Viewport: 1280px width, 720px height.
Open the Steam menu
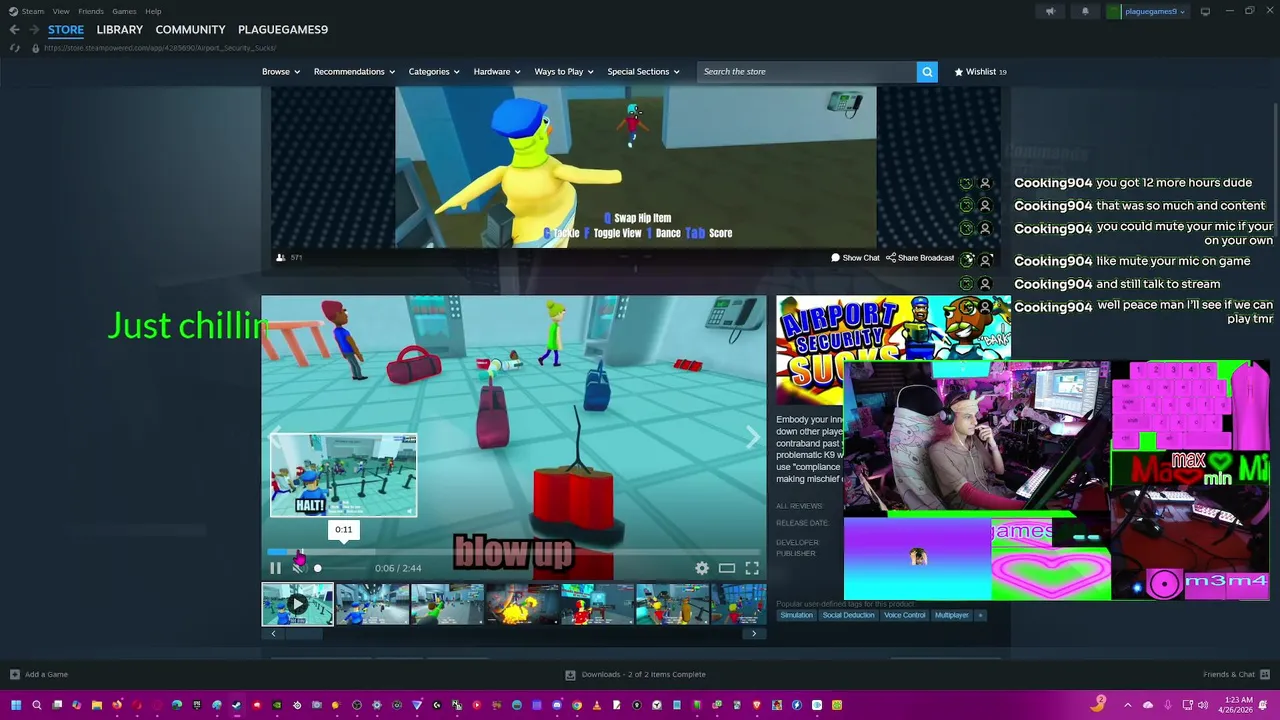click(27, 11)
